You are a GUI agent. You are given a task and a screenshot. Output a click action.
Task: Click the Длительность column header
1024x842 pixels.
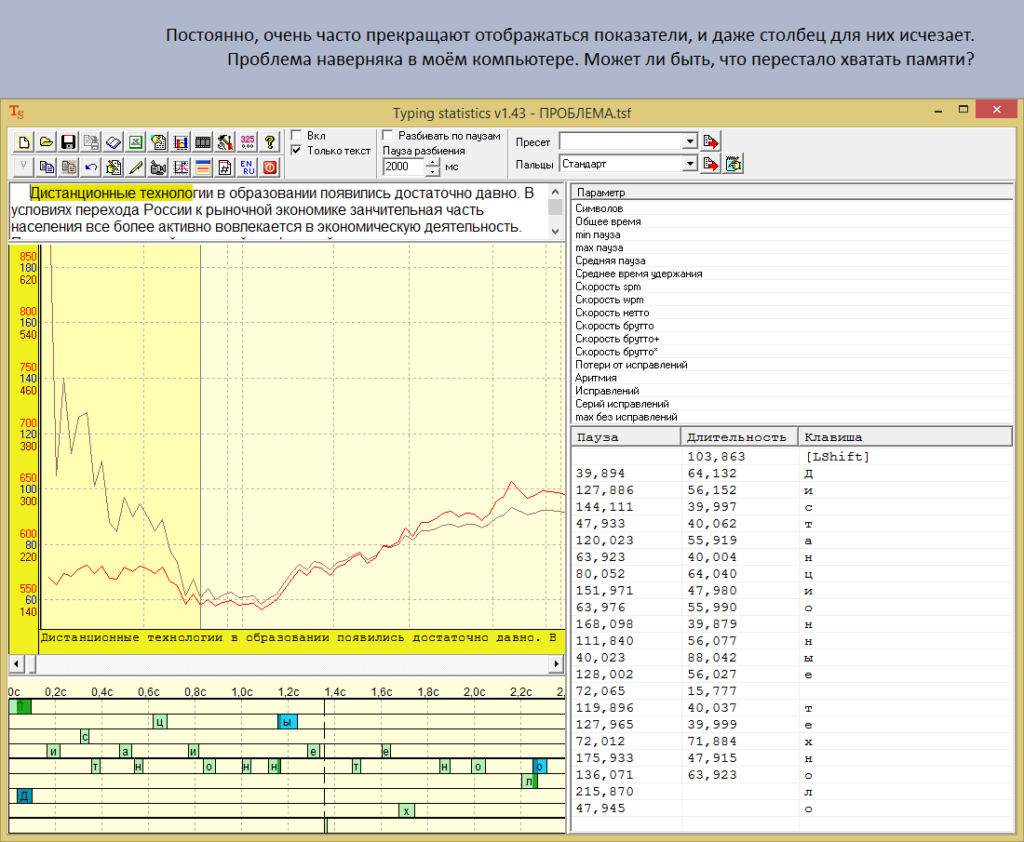(x=739, y=437)
